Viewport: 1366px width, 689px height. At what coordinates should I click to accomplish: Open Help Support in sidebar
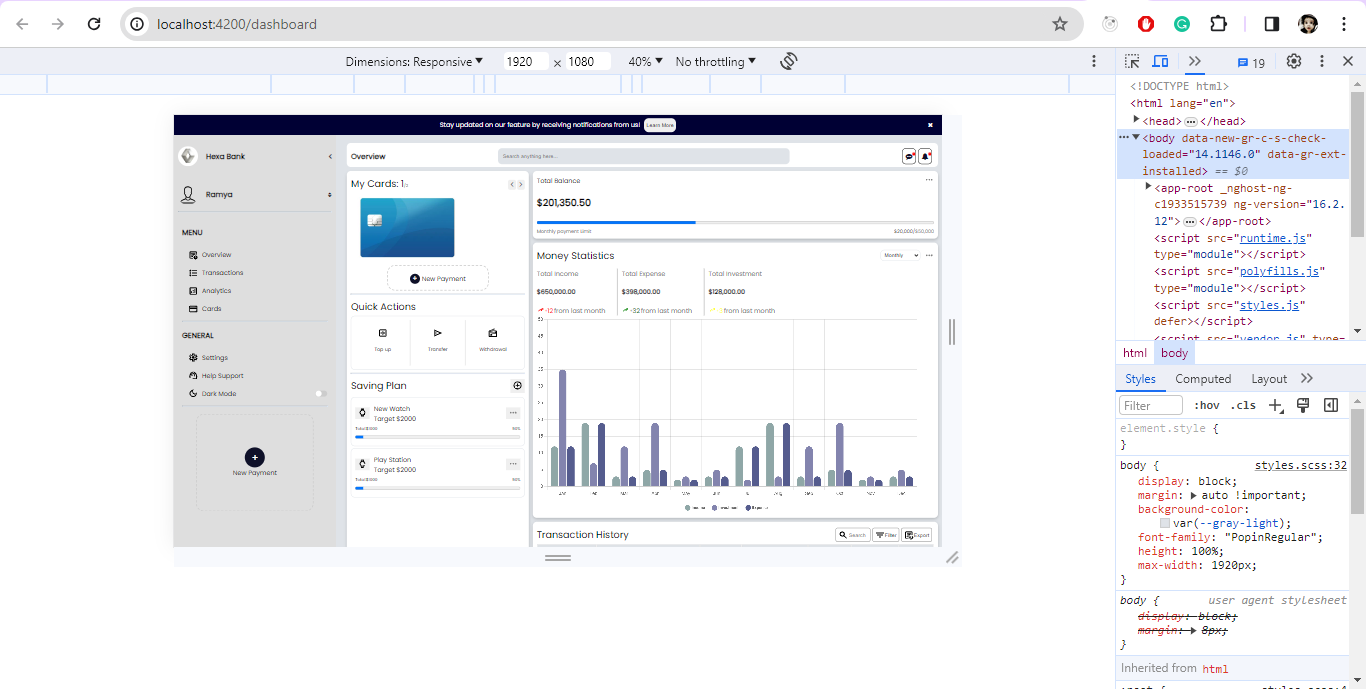[216, 375]
